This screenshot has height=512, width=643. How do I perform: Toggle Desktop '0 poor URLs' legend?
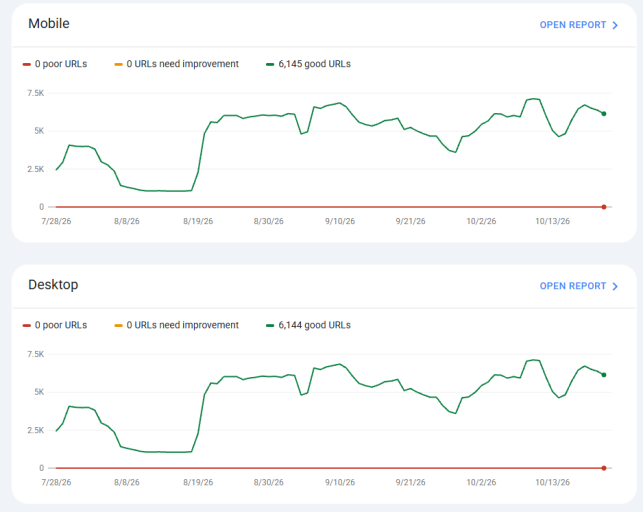pos(55,325)
